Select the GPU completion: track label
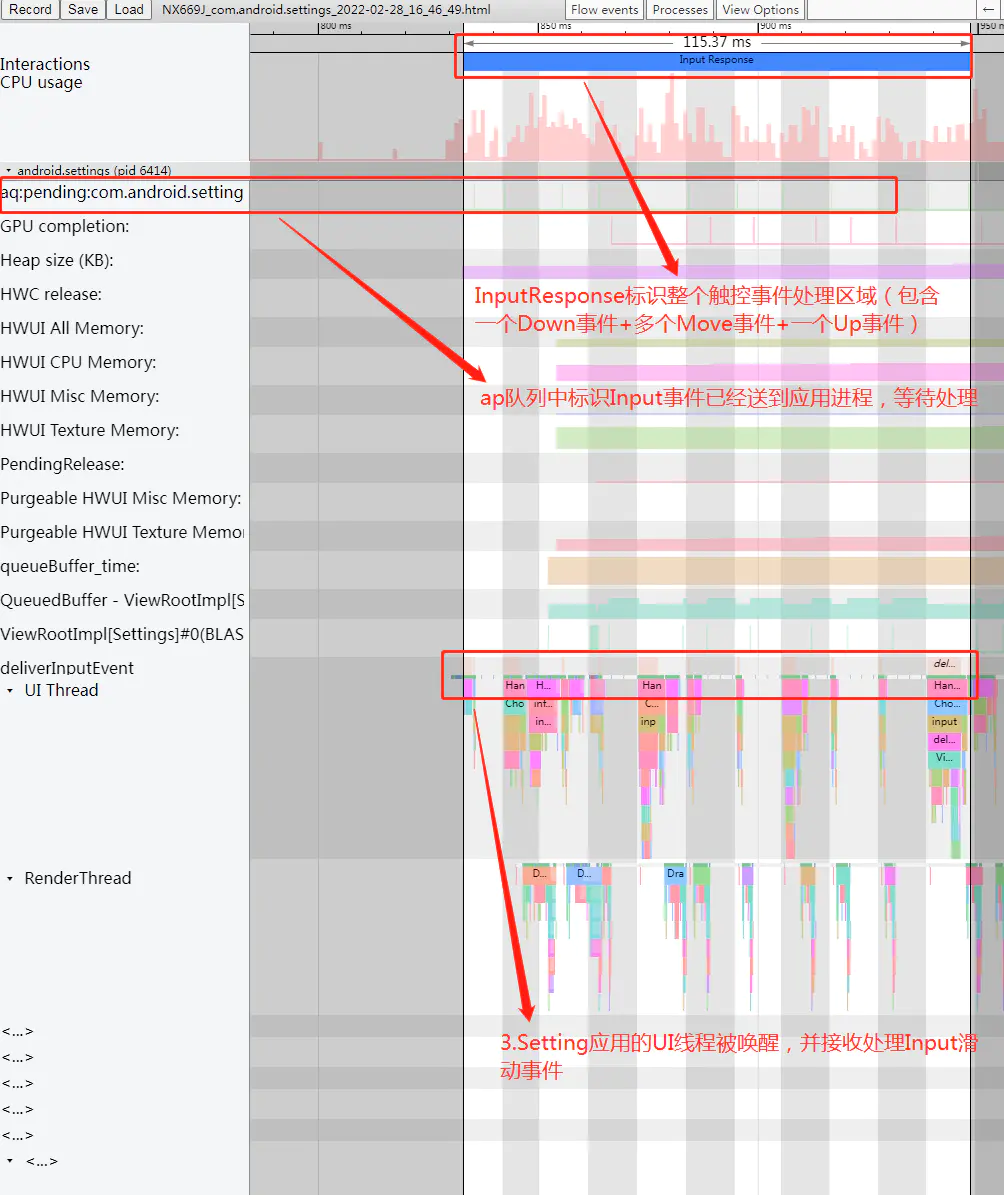Screen dimensions: 1004x1195 [x=65, y=226]
